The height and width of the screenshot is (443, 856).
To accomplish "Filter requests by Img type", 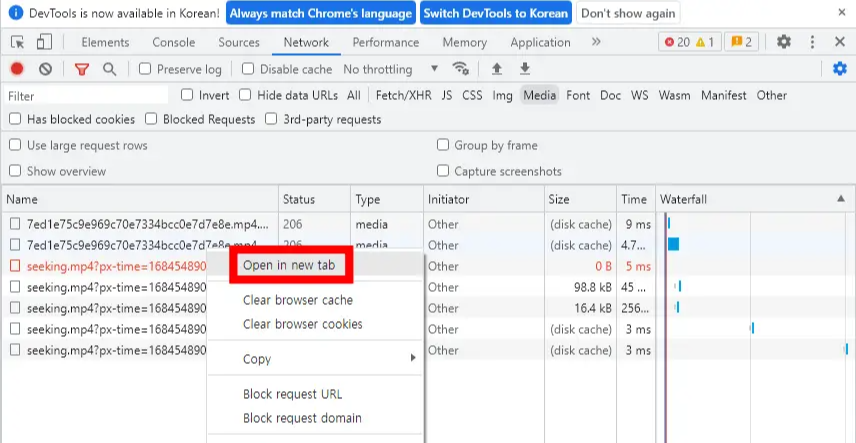I will [x=502, y=96].
